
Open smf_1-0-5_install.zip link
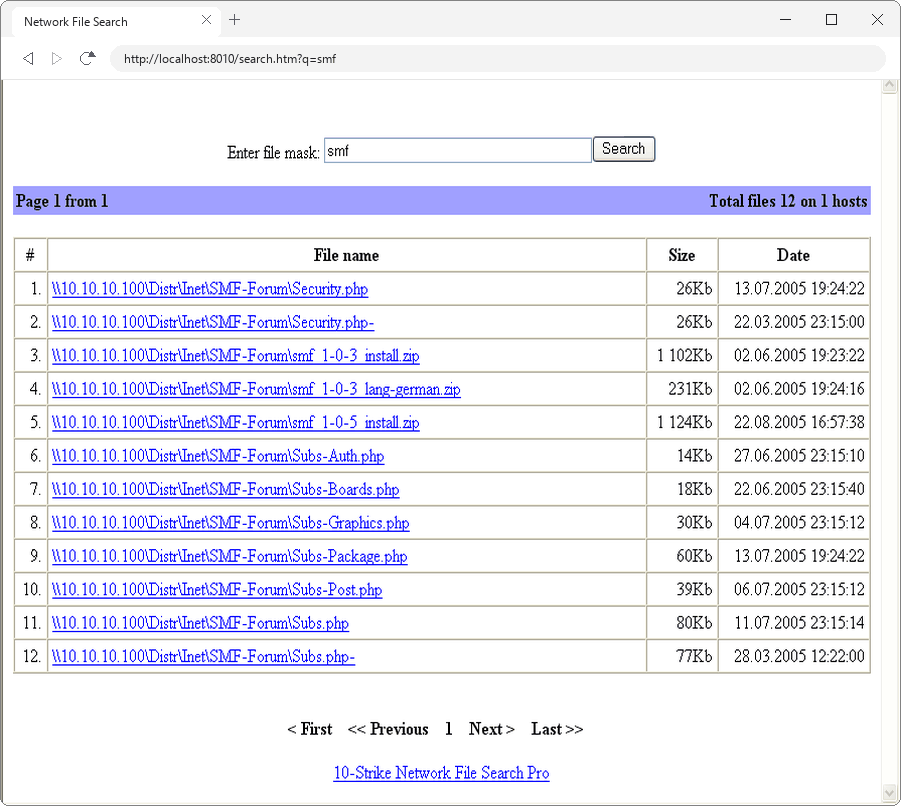236,422
